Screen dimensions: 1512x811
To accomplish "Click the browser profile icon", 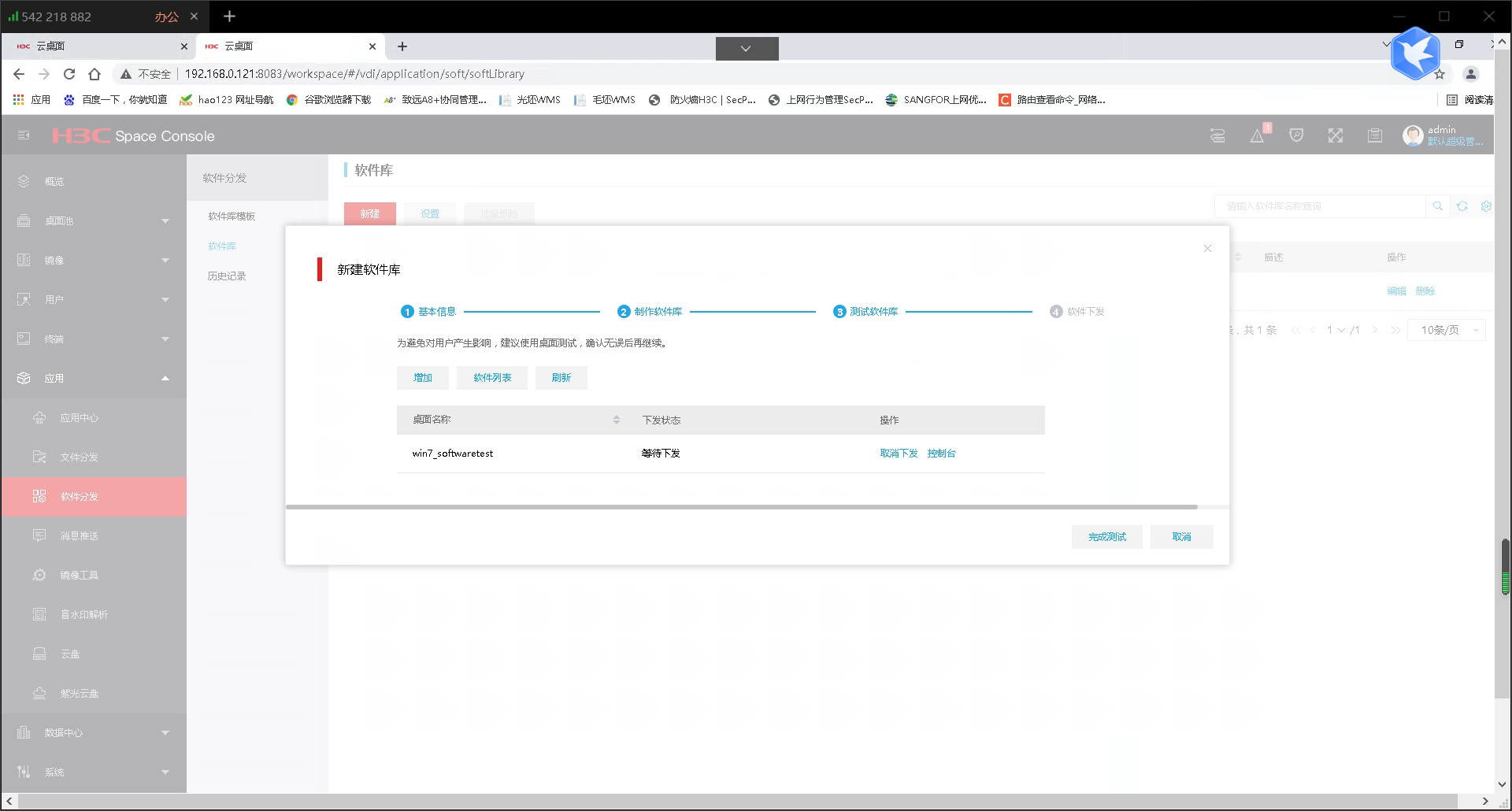I will click(1470, 74).
